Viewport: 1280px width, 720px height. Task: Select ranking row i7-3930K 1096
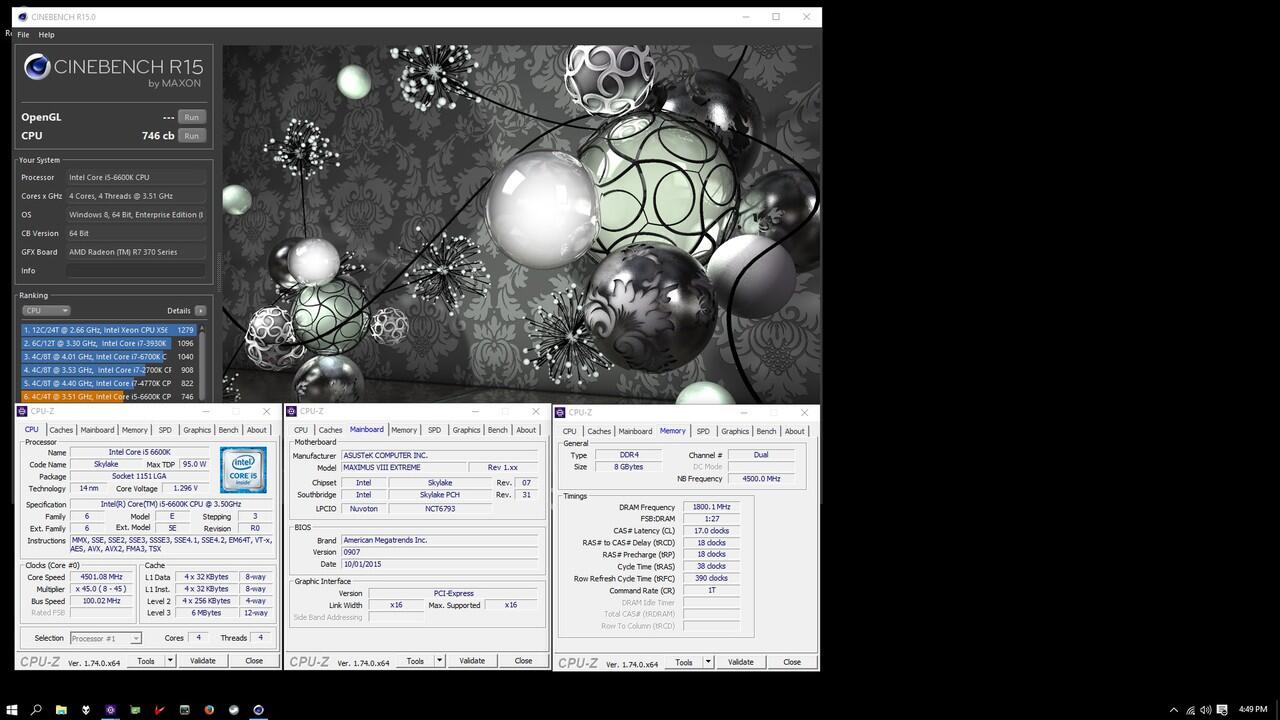(108, 343)
